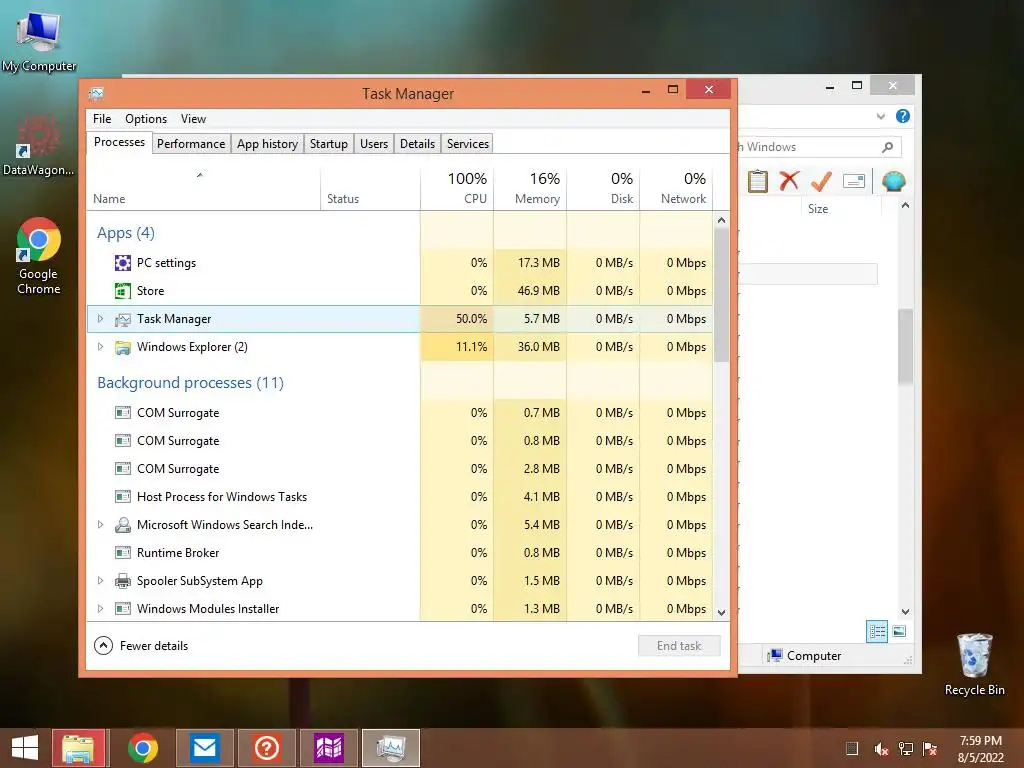Click the muted volume tray icon

pyautogui.click(x=881, y=748)
